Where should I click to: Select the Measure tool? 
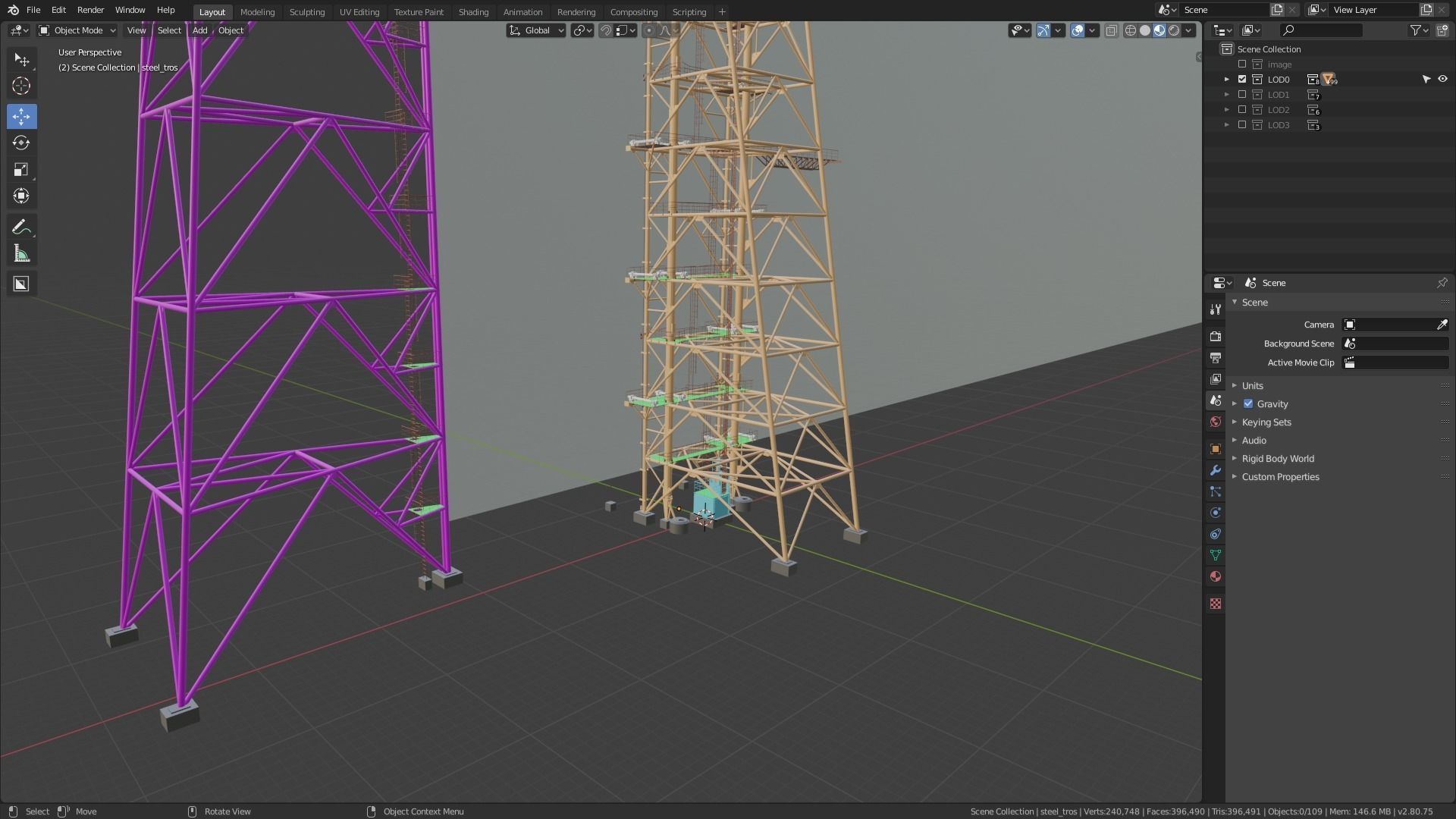point(21,254)
